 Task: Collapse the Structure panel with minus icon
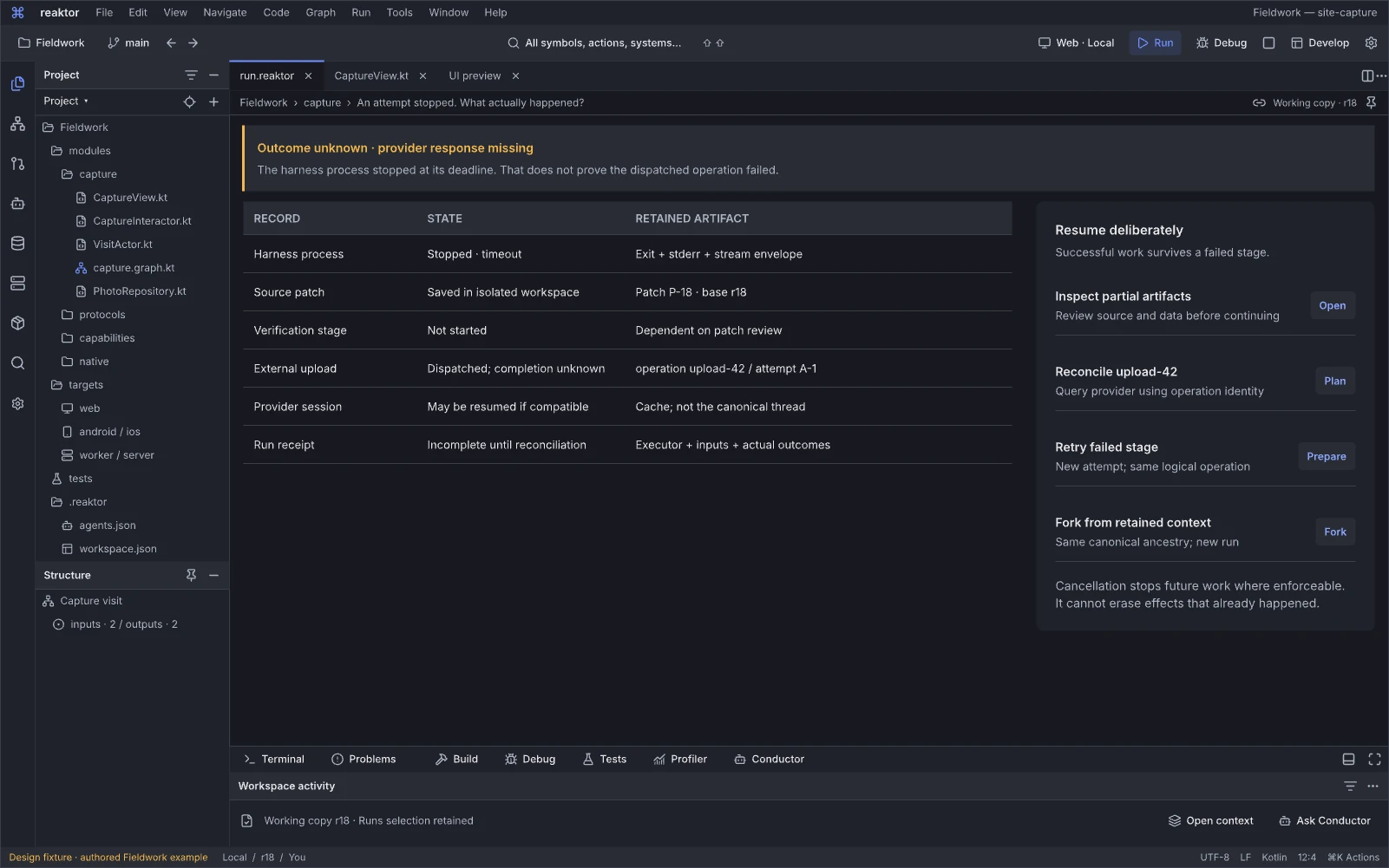coord(213,575)
